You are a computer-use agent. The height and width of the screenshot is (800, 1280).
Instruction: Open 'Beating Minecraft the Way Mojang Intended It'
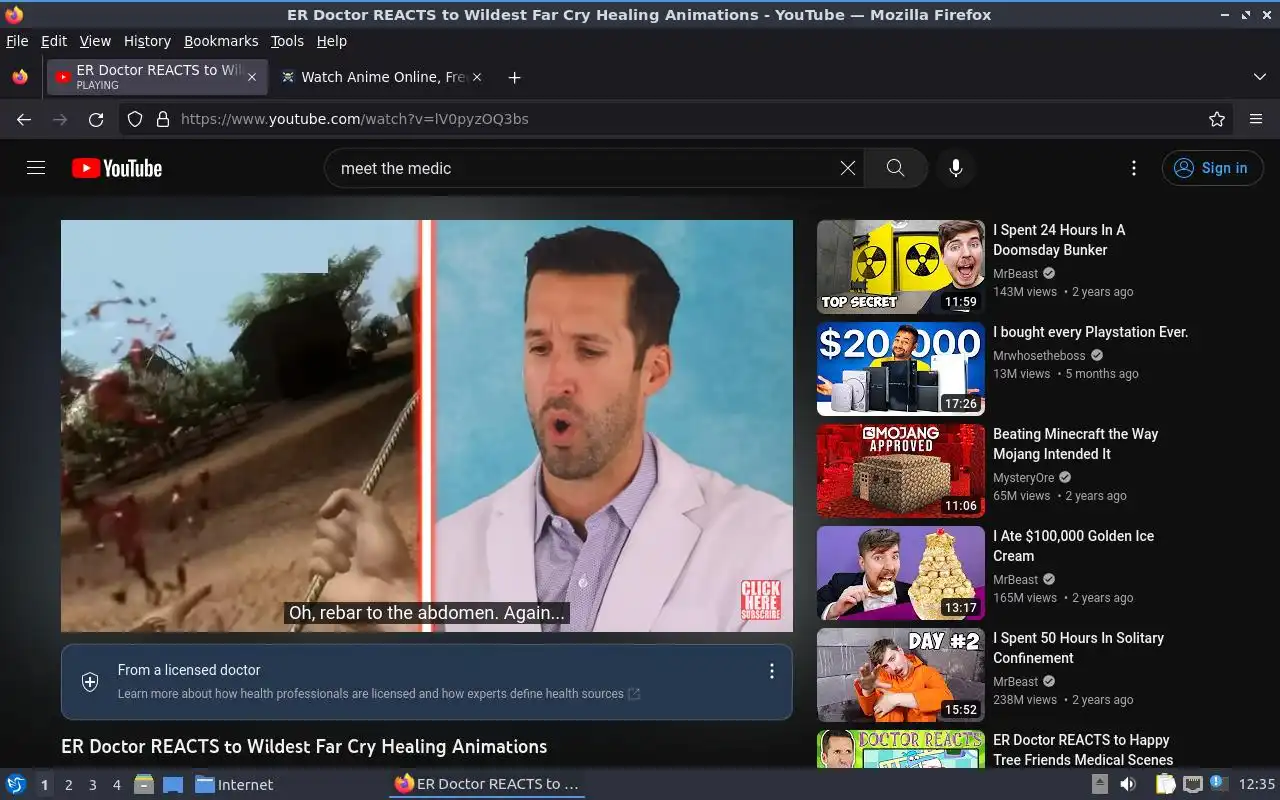pos(1075,444)
